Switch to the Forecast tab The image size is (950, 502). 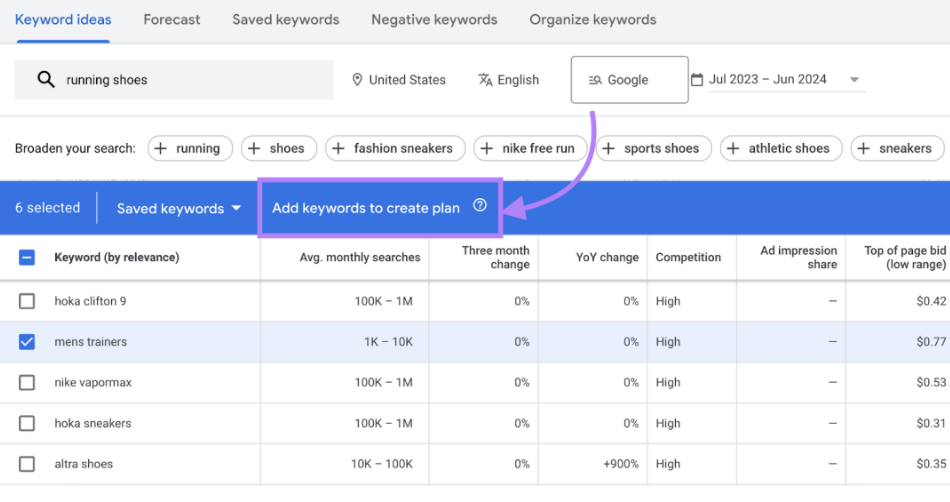point(171,20)
